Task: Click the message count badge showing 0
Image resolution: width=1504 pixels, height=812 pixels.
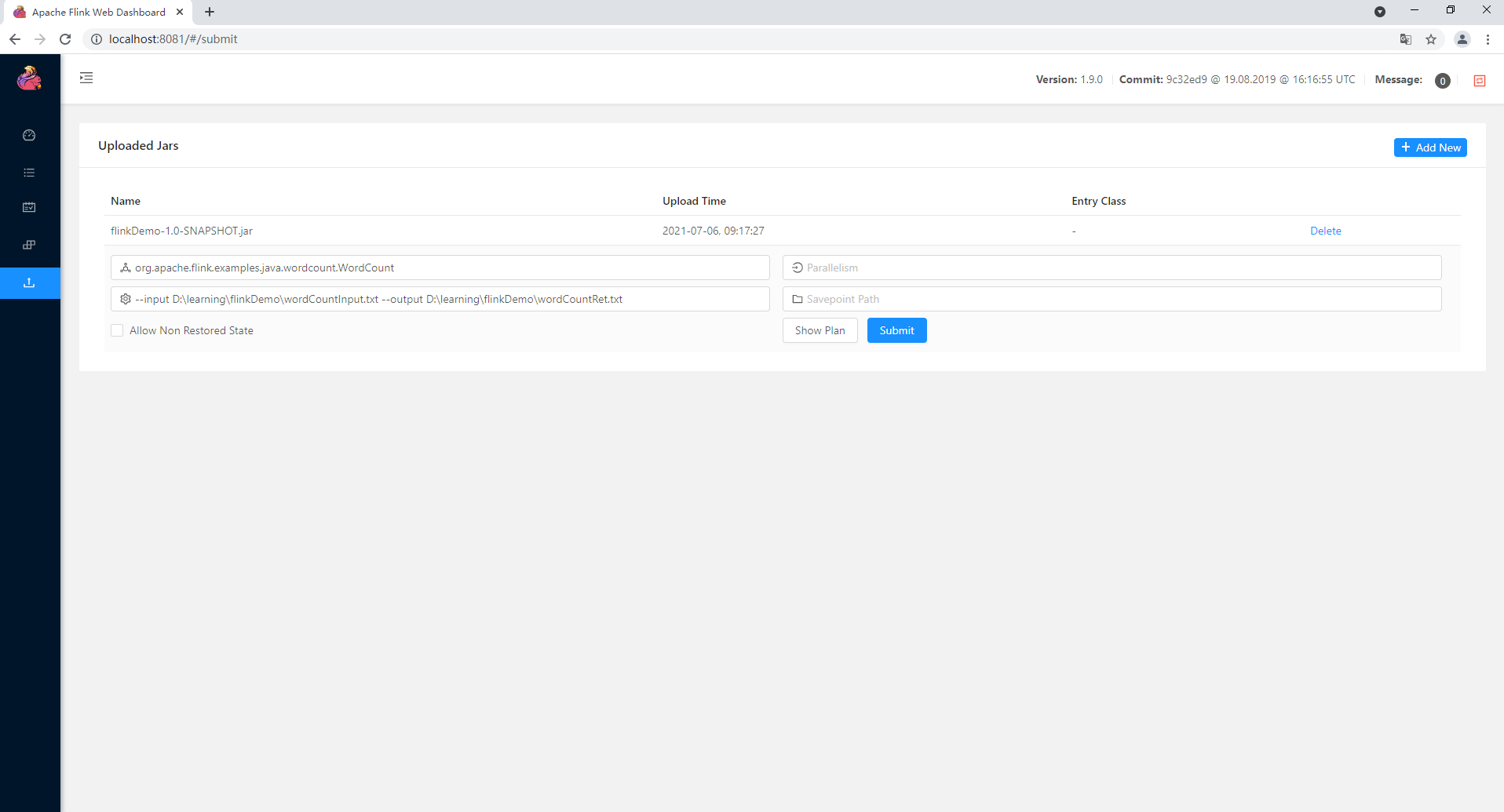Action: 1443,81
